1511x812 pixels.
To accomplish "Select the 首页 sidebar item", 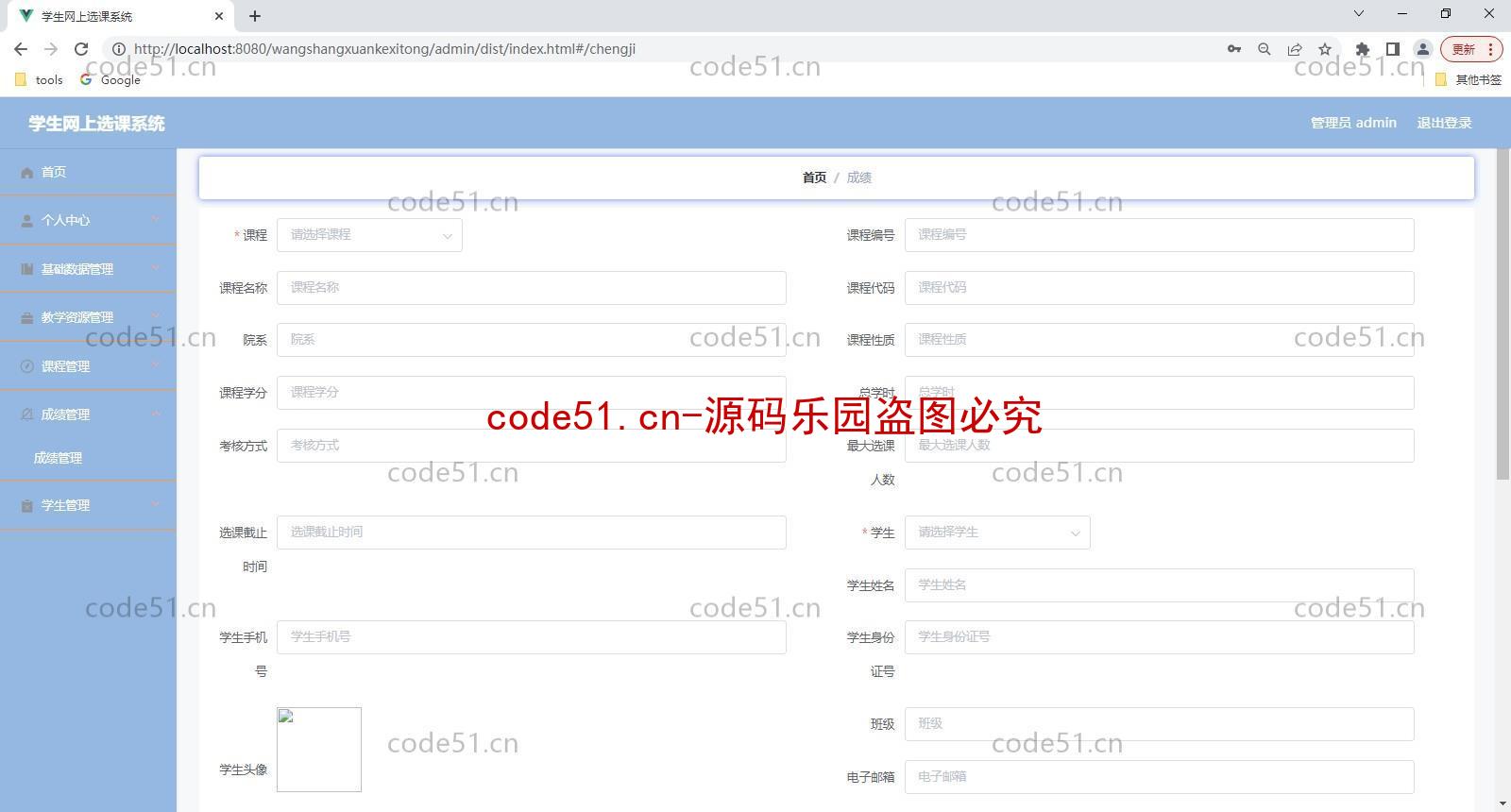I will [88, 173].
